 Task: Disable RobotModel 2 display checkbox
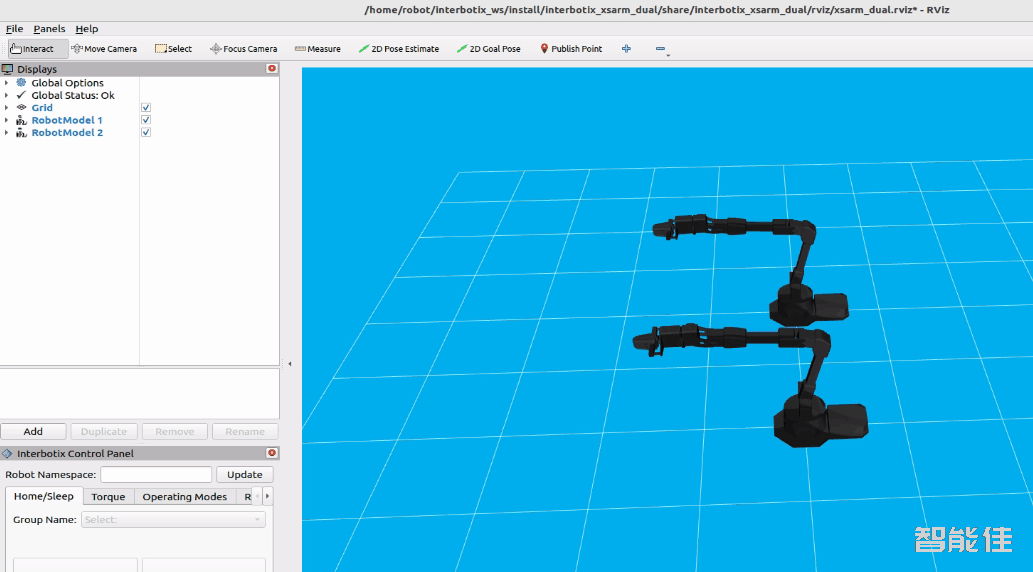coord(146,133)
